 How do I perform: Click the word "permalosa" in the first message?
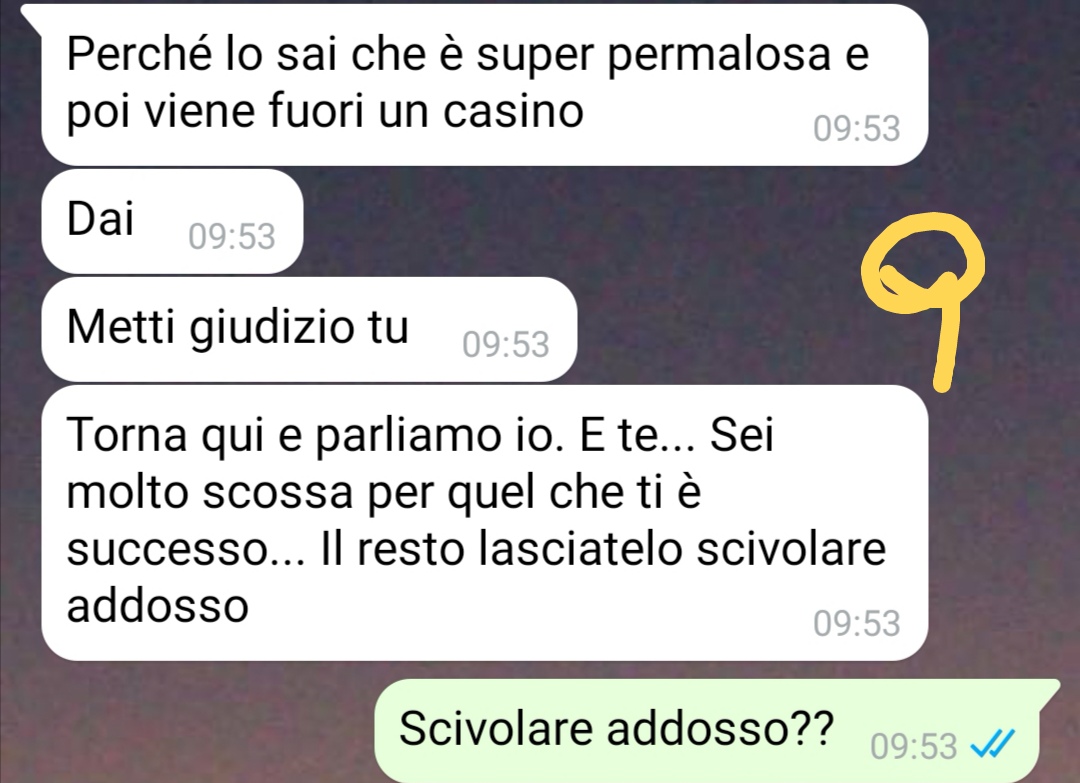(x=718, y=56)
